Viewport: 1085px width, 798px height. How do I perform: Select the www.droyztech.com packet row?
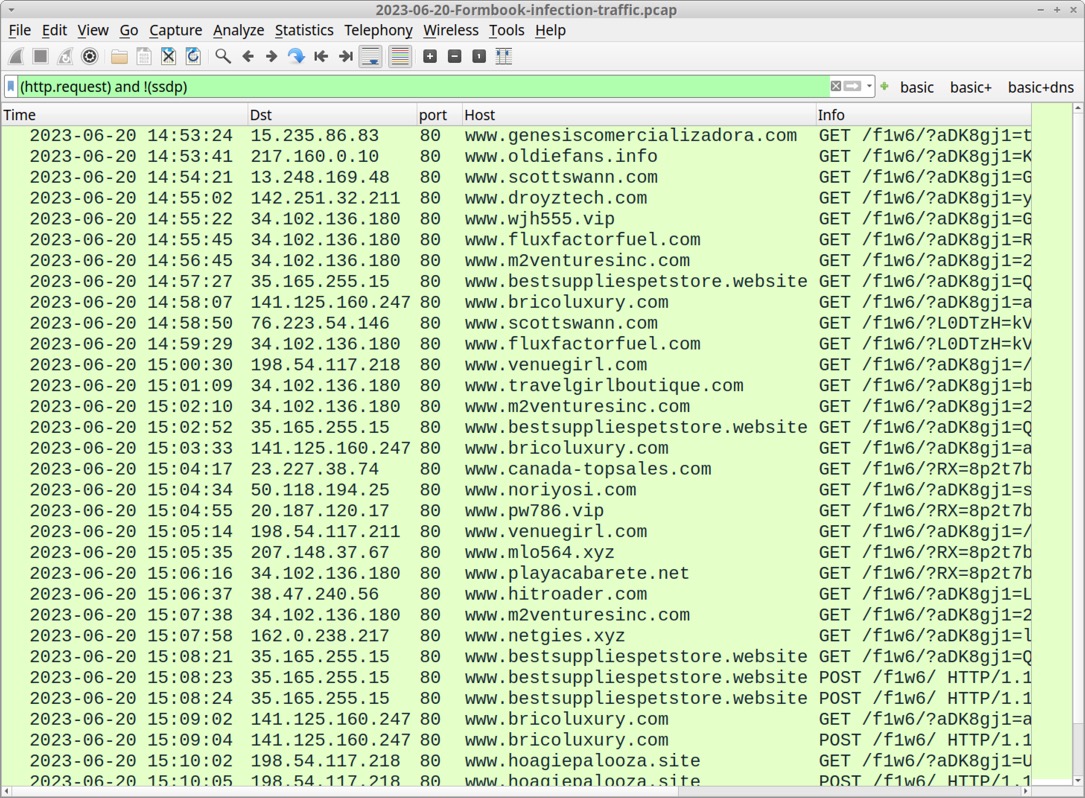(x=516, y=198)
